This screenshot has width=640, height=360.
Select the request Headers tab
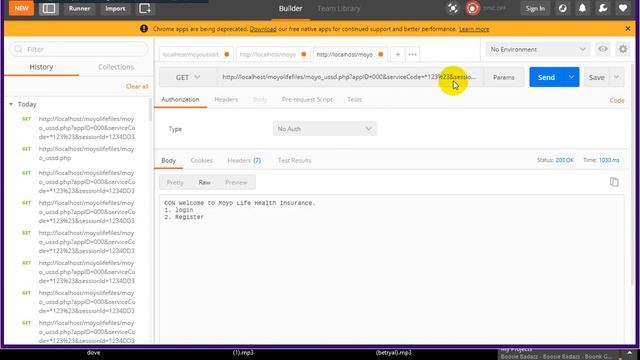click(226, 100)
